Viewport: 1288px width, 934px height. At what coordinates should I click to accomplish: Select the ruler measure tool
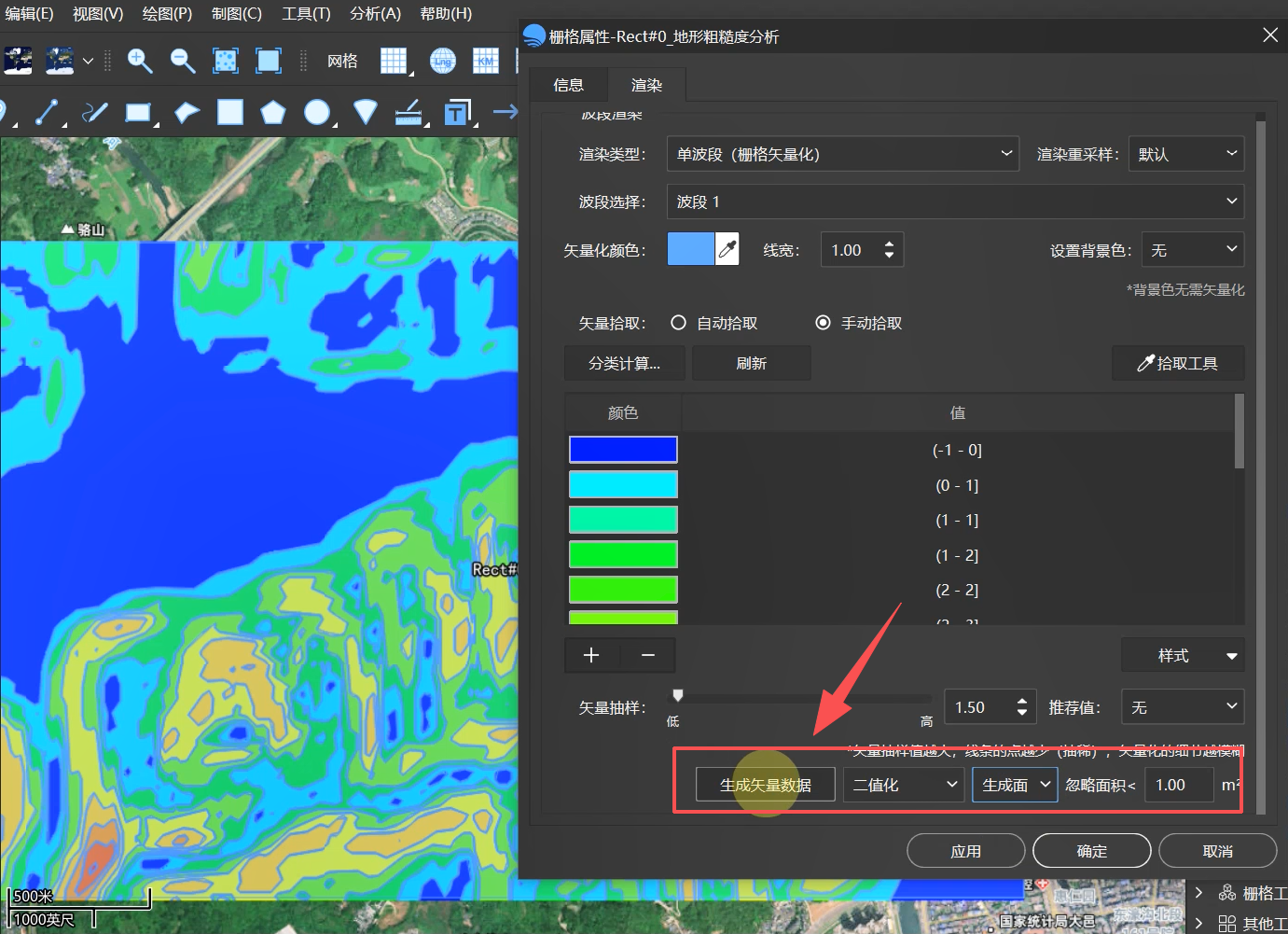pyautogui.click(x=410, y=113)
